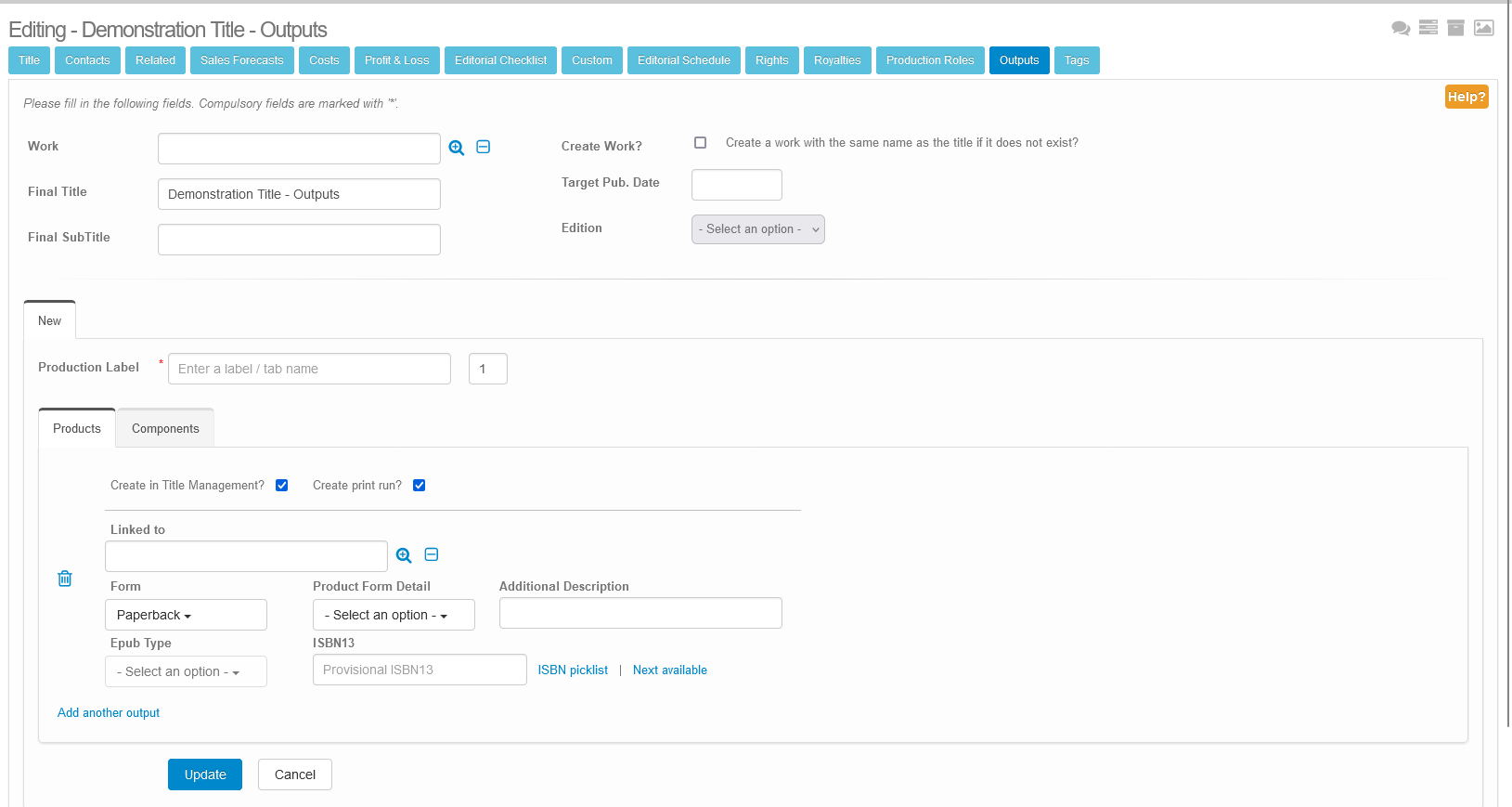The width and height of the screenshot is (1512, 807).
Task: Open the Components tab
Action: [x=165, y=428]
